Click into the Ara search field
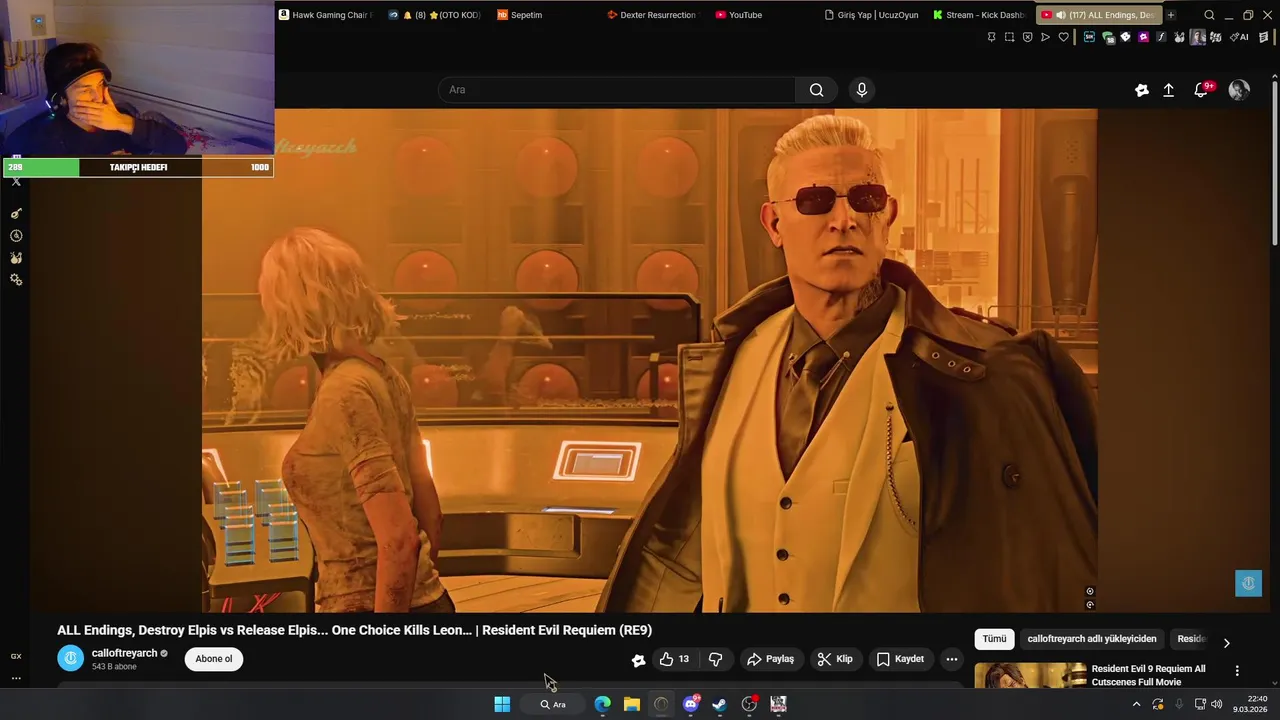1280x720 pixels. coord(617,90)
